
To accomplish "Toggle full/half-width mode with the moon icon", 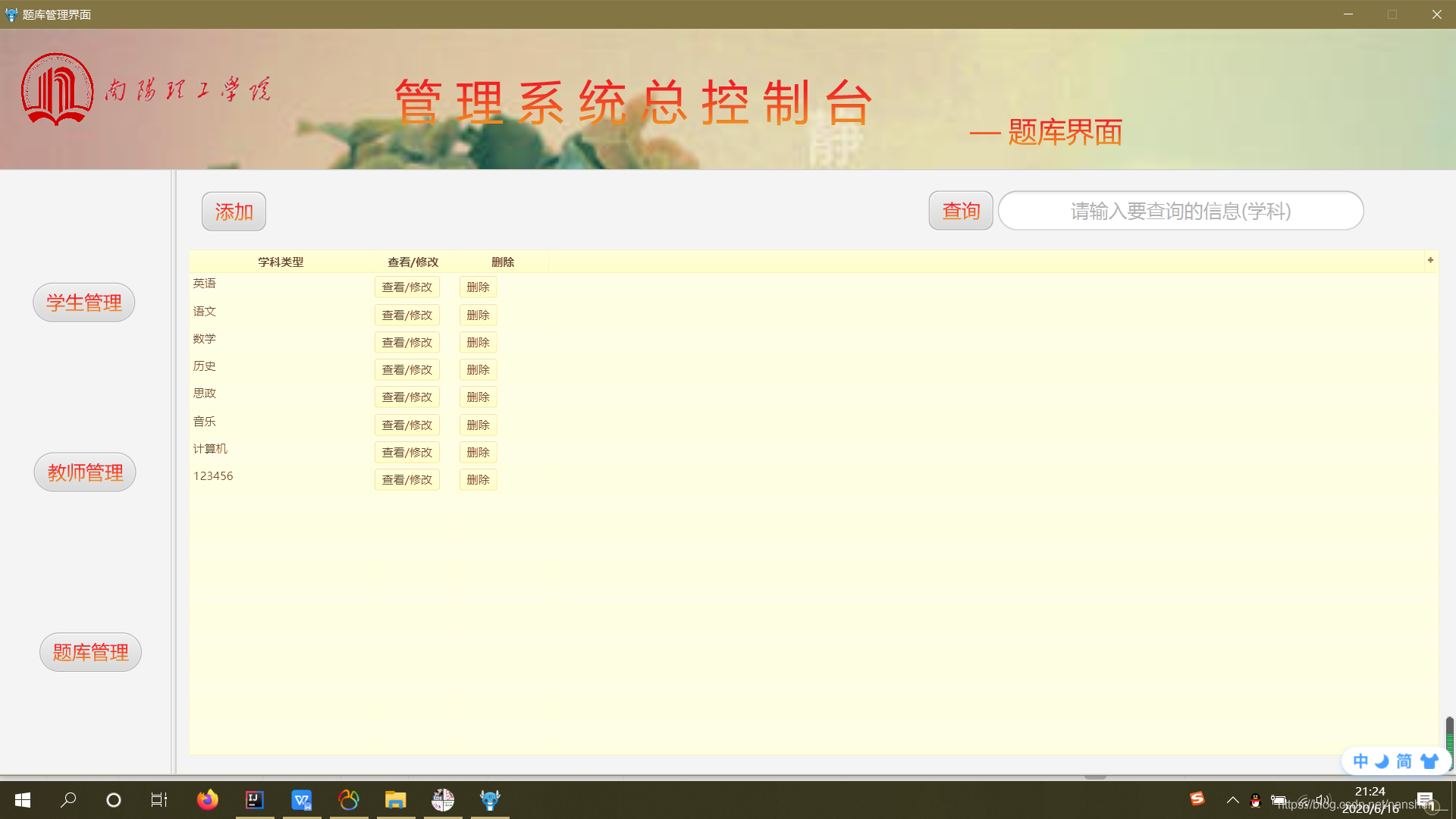I will tap(1382, 761).
